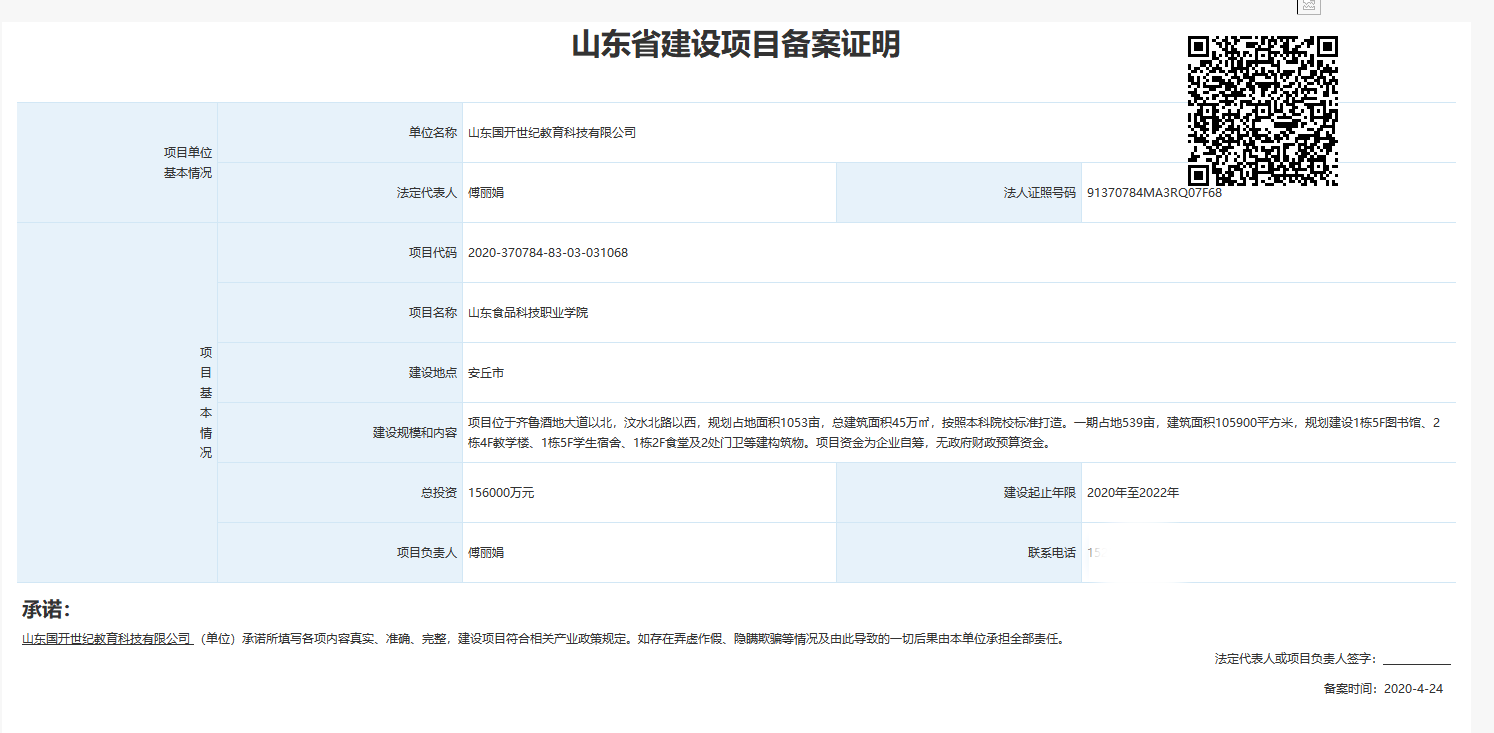The image size is (1494, 733).
Task: Select 傅丽娟 in the 法定代表人 row
Action: [486, 193]
